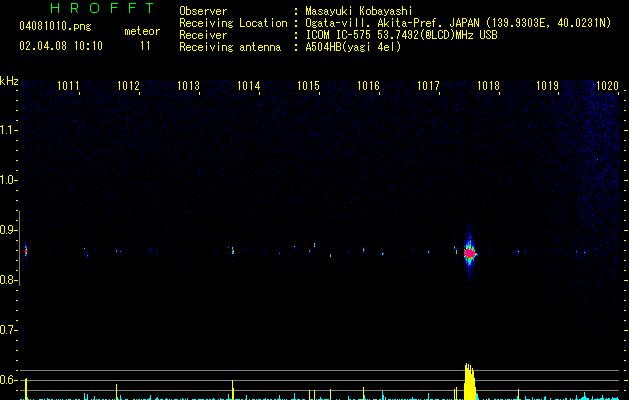629x400 pixels.
Task: Select the antenna value A504HB(yagi 4el)
Action: [x=353, y=47]
